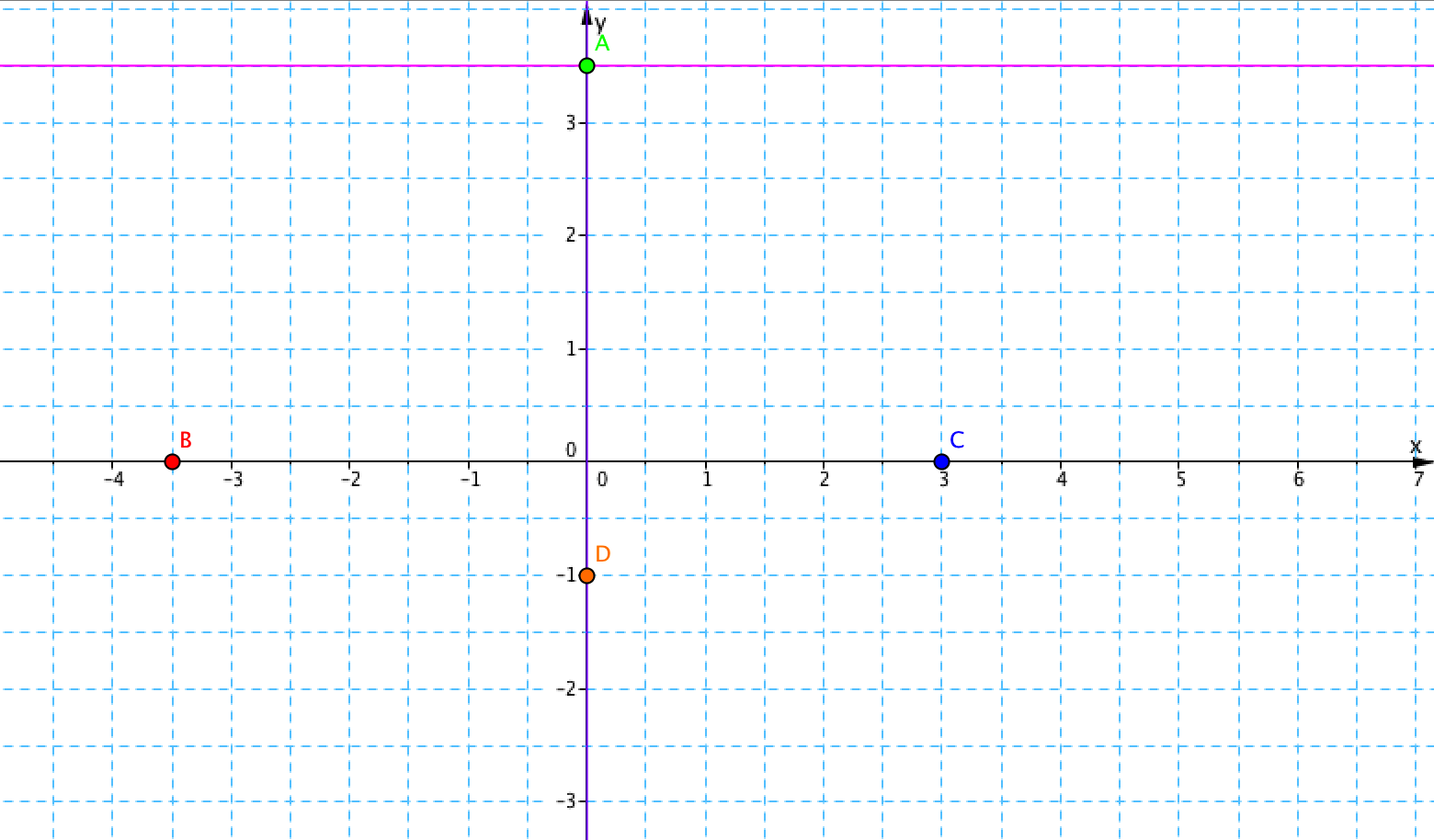
Task: Select green point A on the y-axis
Action: pos(586,65)
